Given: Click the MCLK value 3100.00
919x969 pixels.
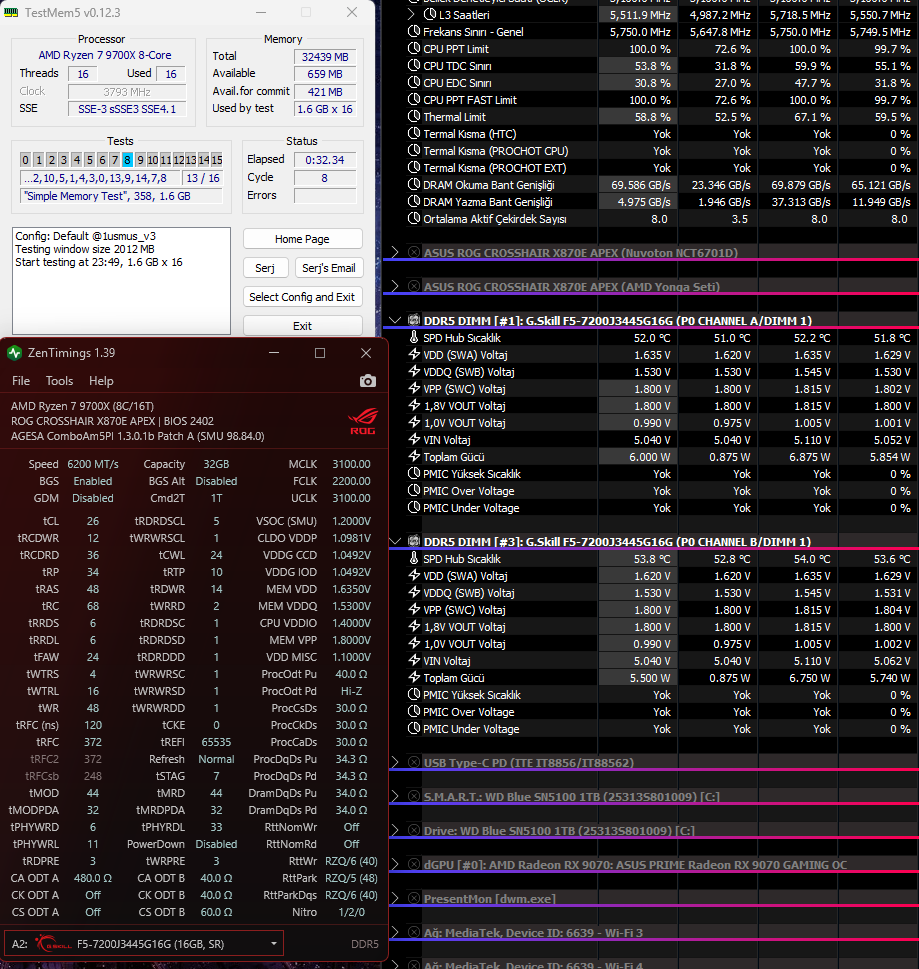Looking at the screenshot, I should (351, 463).
